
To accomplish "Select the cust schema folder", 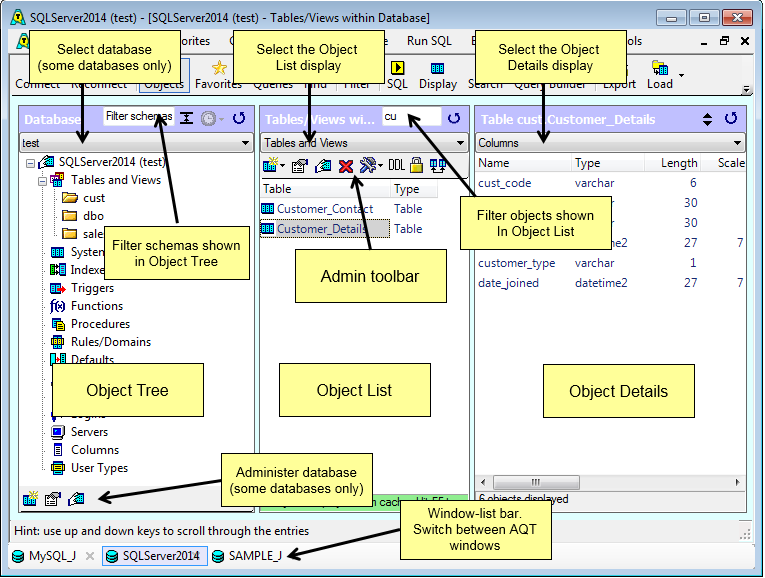I will point(94,198).
